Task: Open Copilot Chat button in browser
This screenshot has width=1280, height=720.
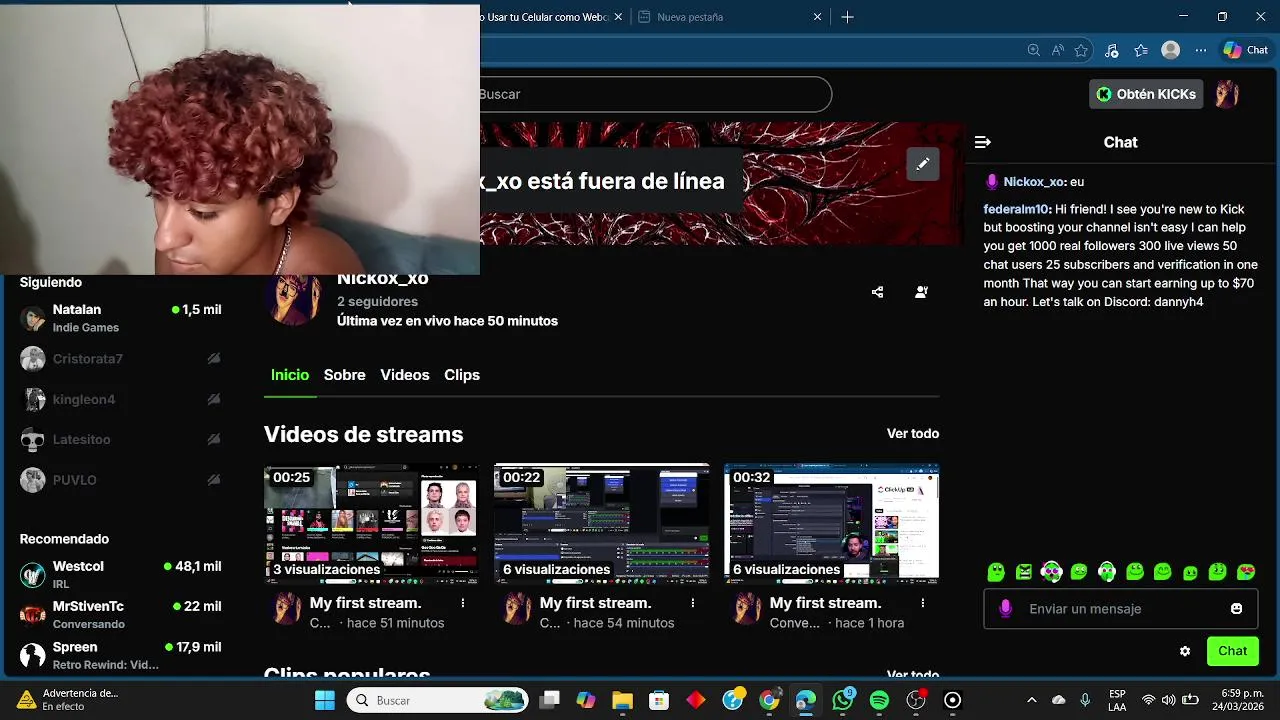Action: 1246,50
